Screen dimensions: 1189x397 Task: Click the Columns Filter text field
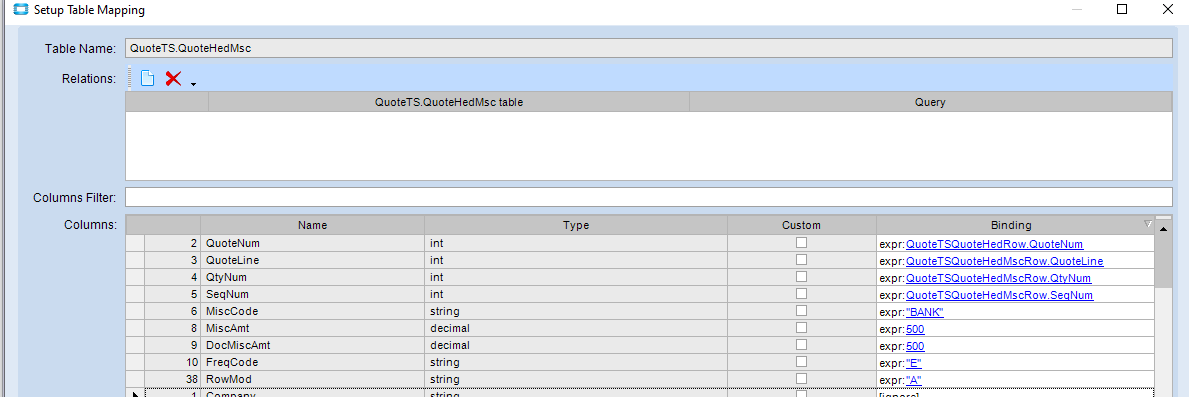tap(648, 197)
